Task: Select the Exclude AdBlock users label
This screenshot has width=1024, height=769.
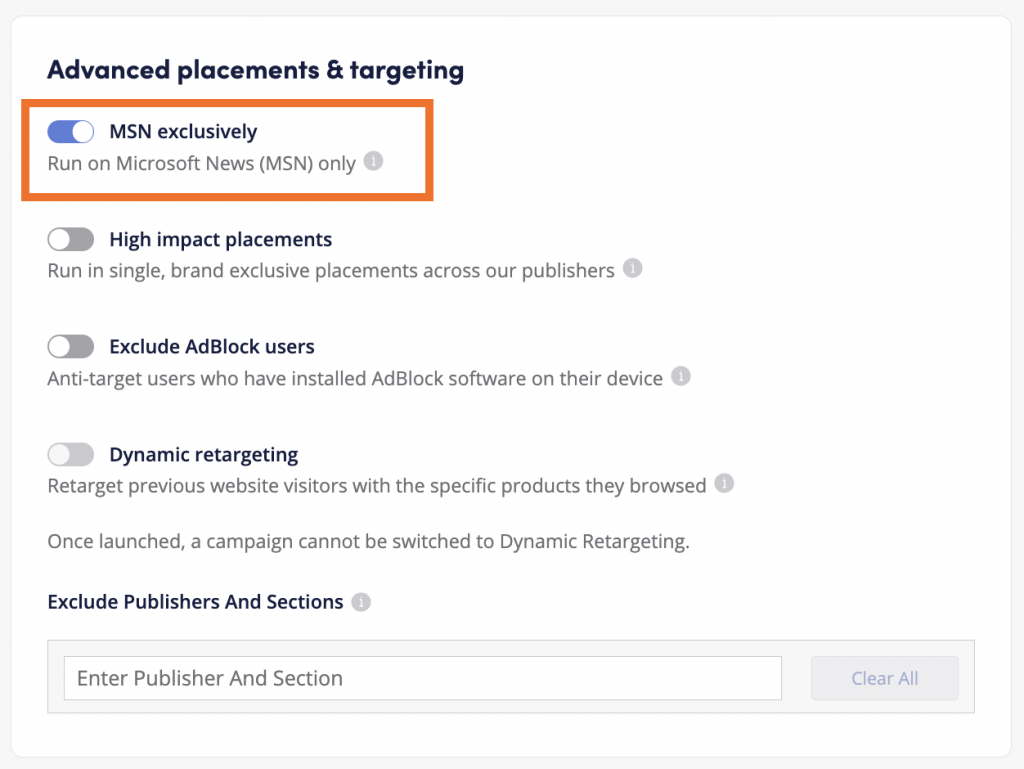Action: pyautogui.click(x=211, y=347)
